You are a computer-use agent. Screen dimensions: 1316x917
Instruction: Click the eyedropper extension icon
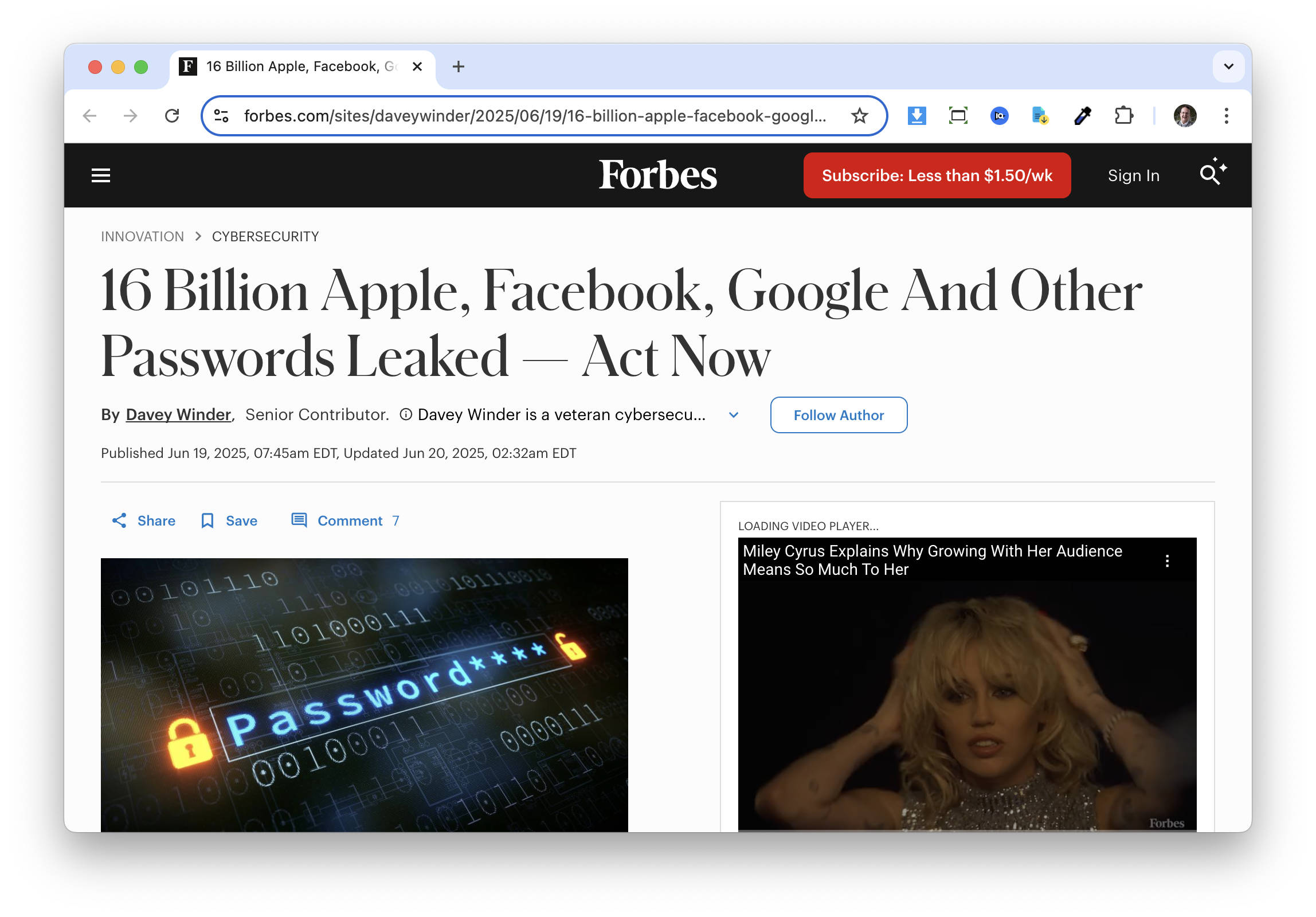(x=1082, y=116)
